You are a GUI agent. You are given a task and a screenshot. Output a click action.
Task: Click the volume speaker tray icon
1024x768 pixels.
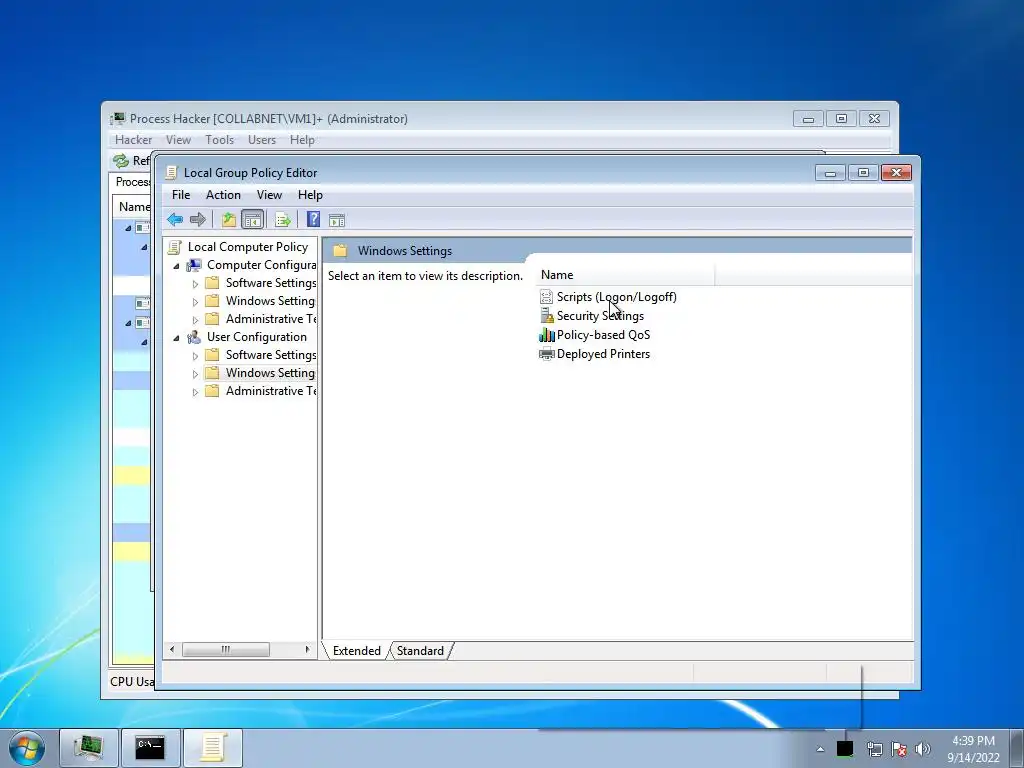click(923, 749)
